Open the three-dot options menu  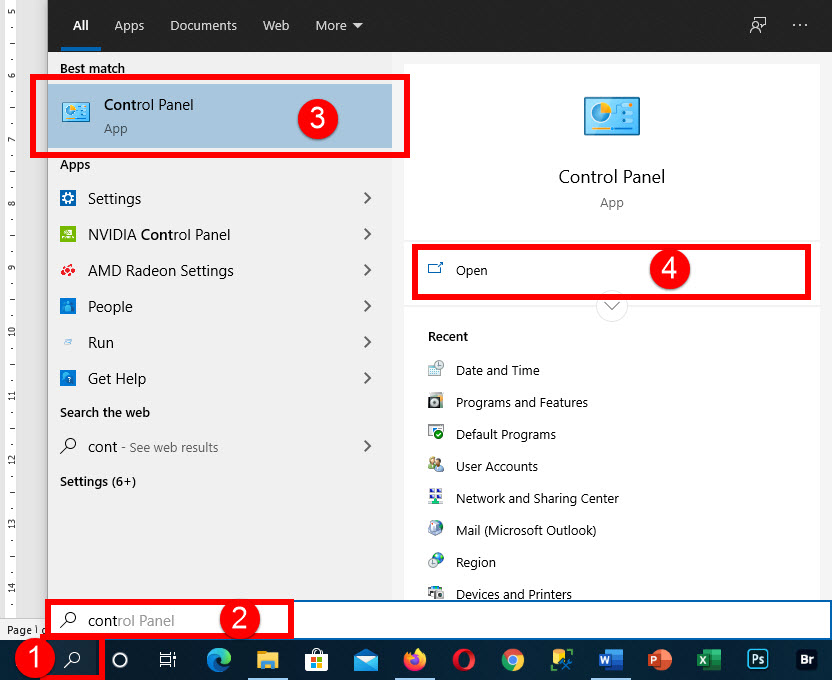(x=800, y=25)
